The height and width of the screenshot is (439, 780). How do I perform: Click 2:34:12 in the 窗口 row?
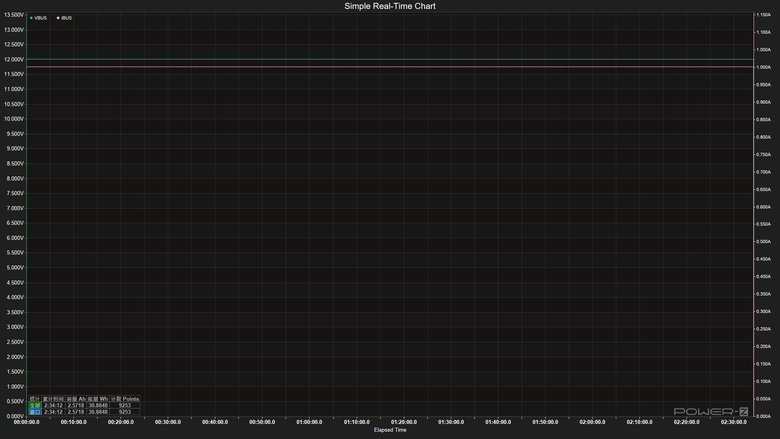coord(53,412)
